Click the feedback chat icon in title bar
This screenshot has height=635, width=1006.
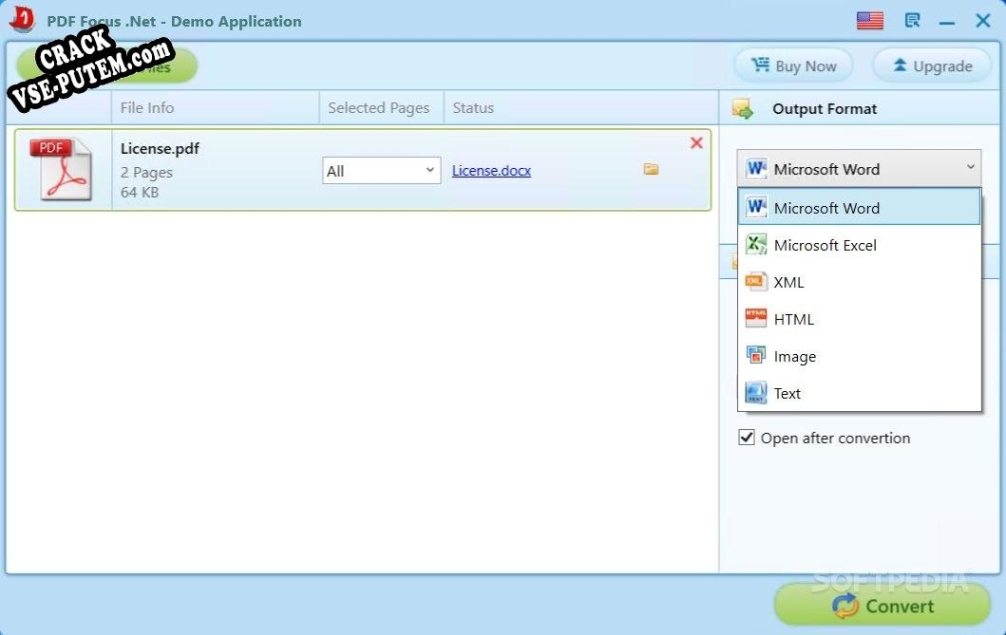tap(912, 21)
